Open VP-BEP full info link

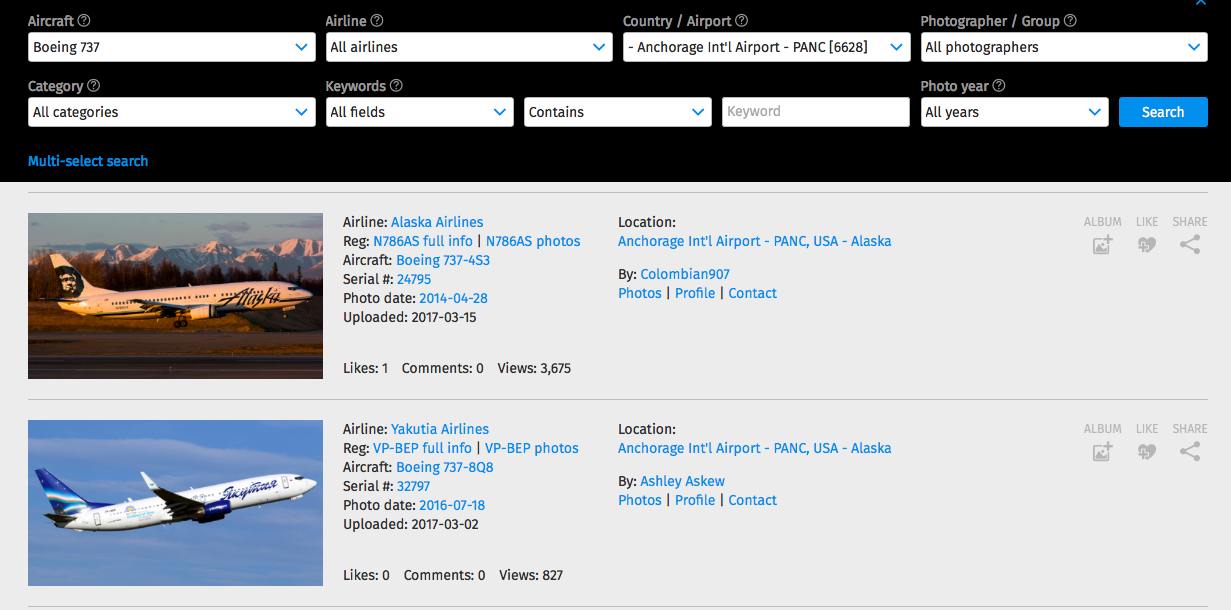point(422,448)
